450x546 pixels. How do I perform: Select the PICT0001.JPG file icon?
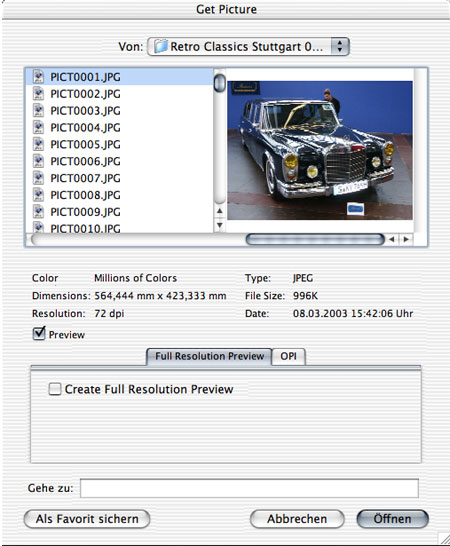point(38,77)
